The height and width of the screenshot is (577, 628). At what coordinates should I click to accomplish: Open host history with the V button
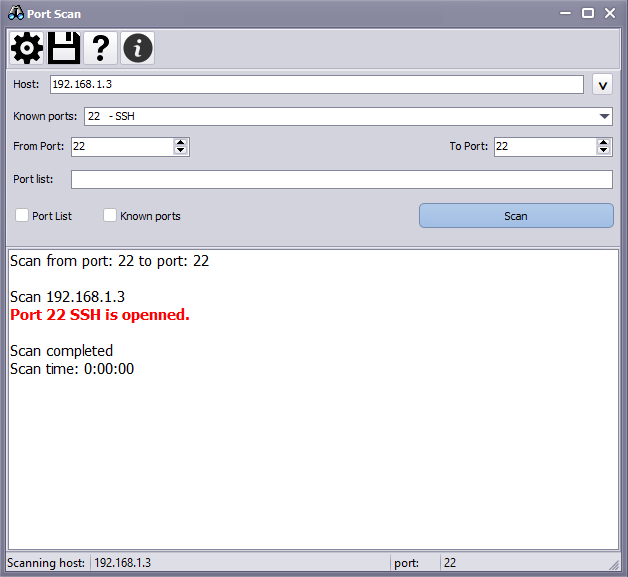click(x=602, y=85)
